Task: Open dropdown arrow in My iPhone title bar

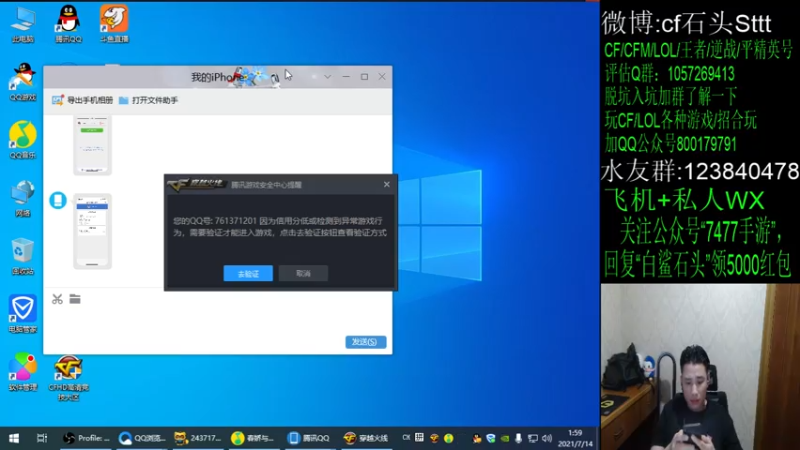Action: (328, 77)
